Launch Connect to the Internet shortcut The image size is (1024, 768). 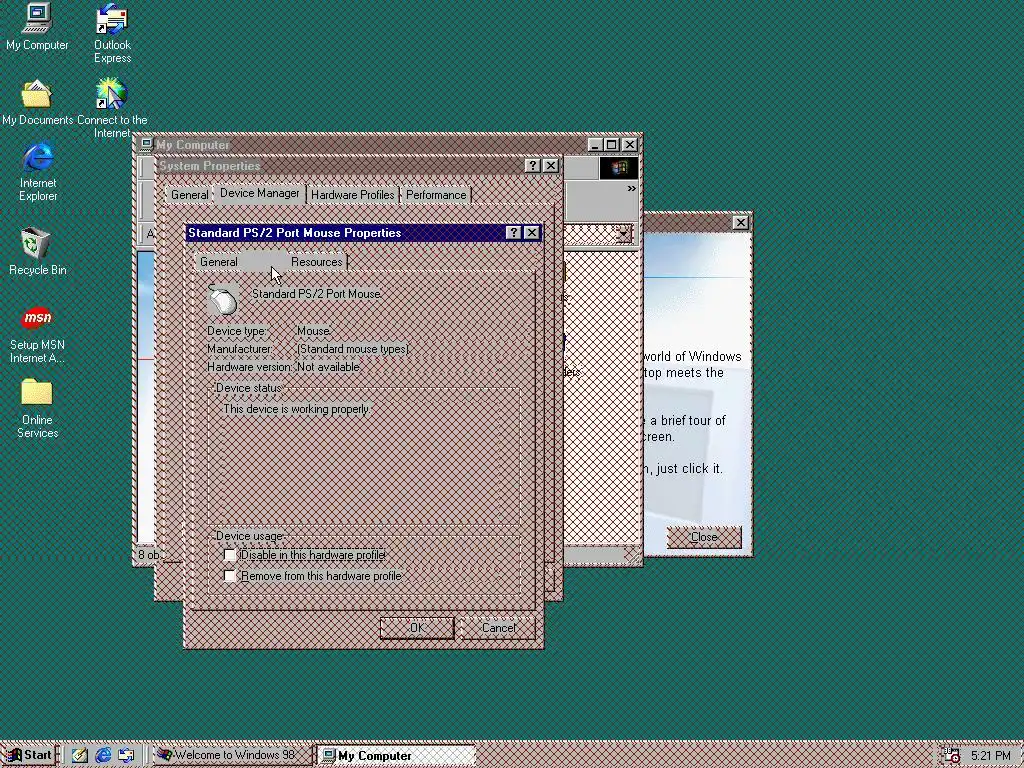pyautogui.click(x=112, y=108)
